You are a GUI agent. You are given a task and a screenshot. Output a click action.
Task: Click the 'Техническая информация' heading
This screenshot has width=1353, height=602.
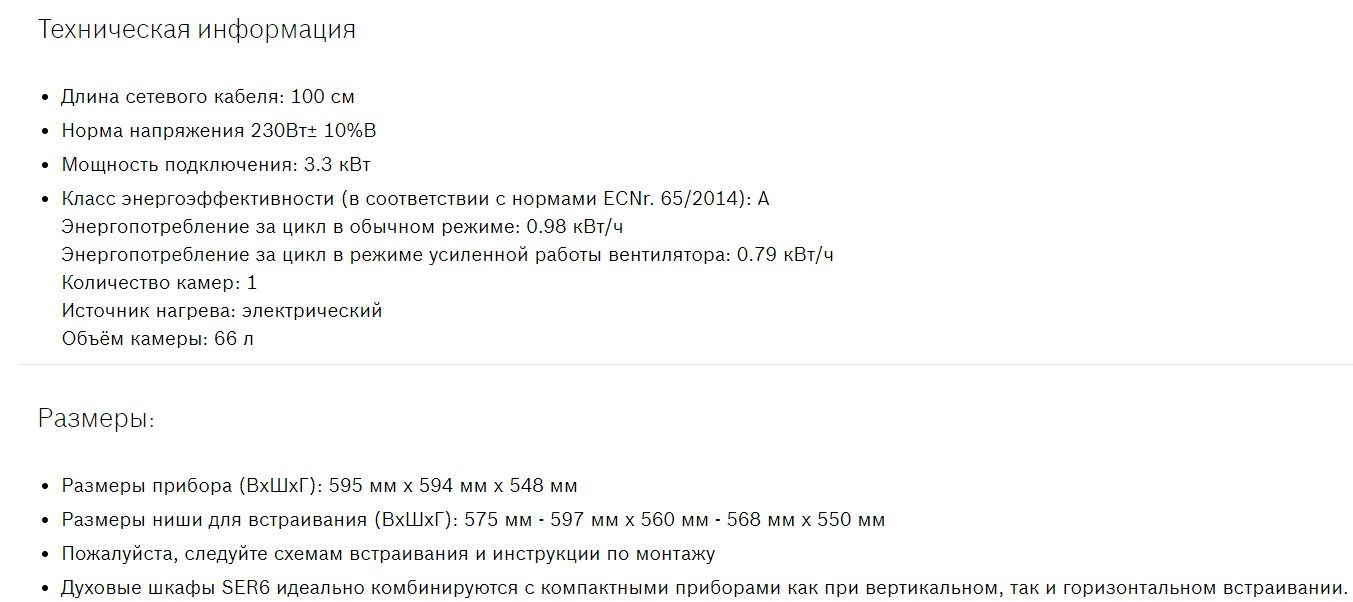(196, 30)
